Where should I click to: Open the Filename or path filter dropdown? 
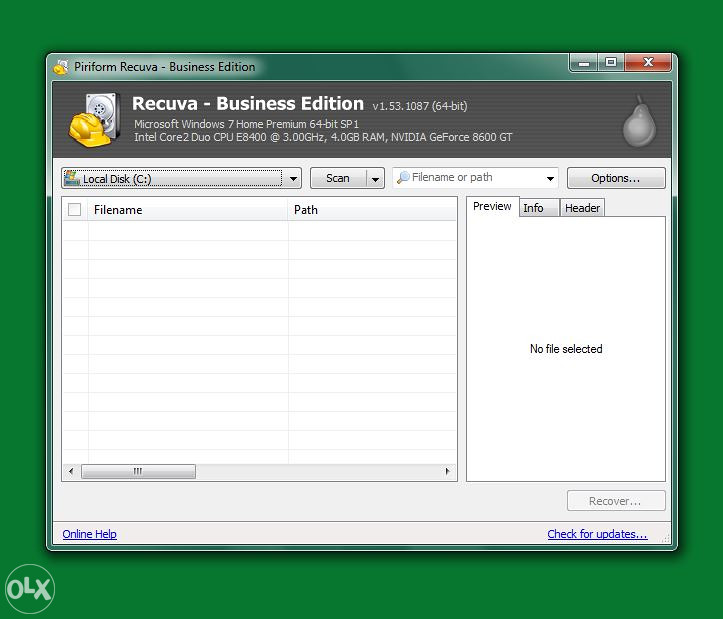pos(550,179)
